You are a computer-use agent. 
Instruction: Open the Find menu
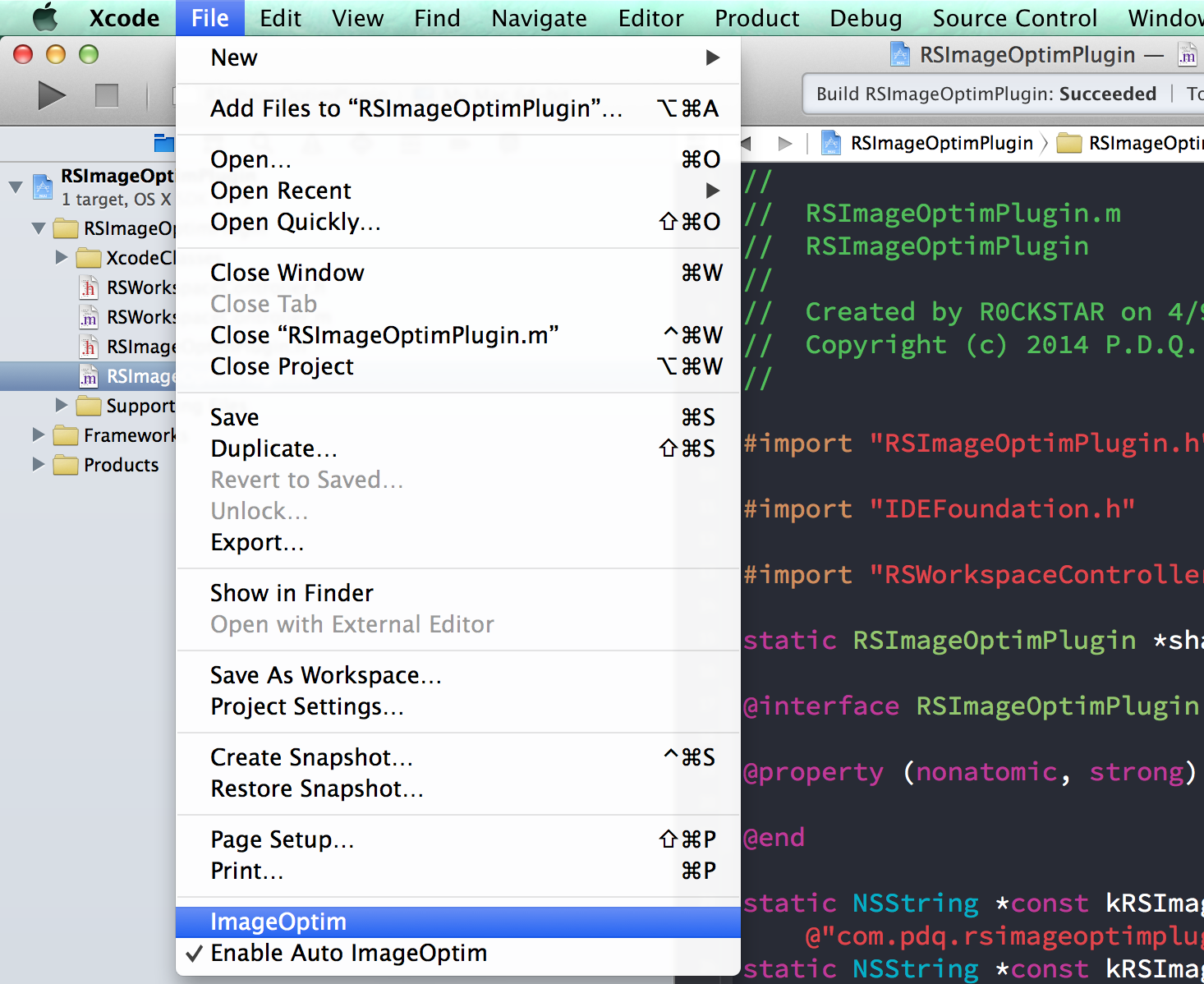point(437,18)
